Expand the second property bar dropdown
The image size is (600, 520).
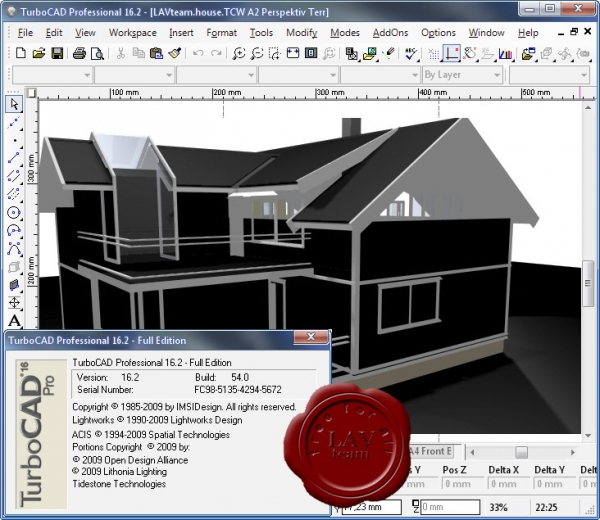[x=169, y=75]
